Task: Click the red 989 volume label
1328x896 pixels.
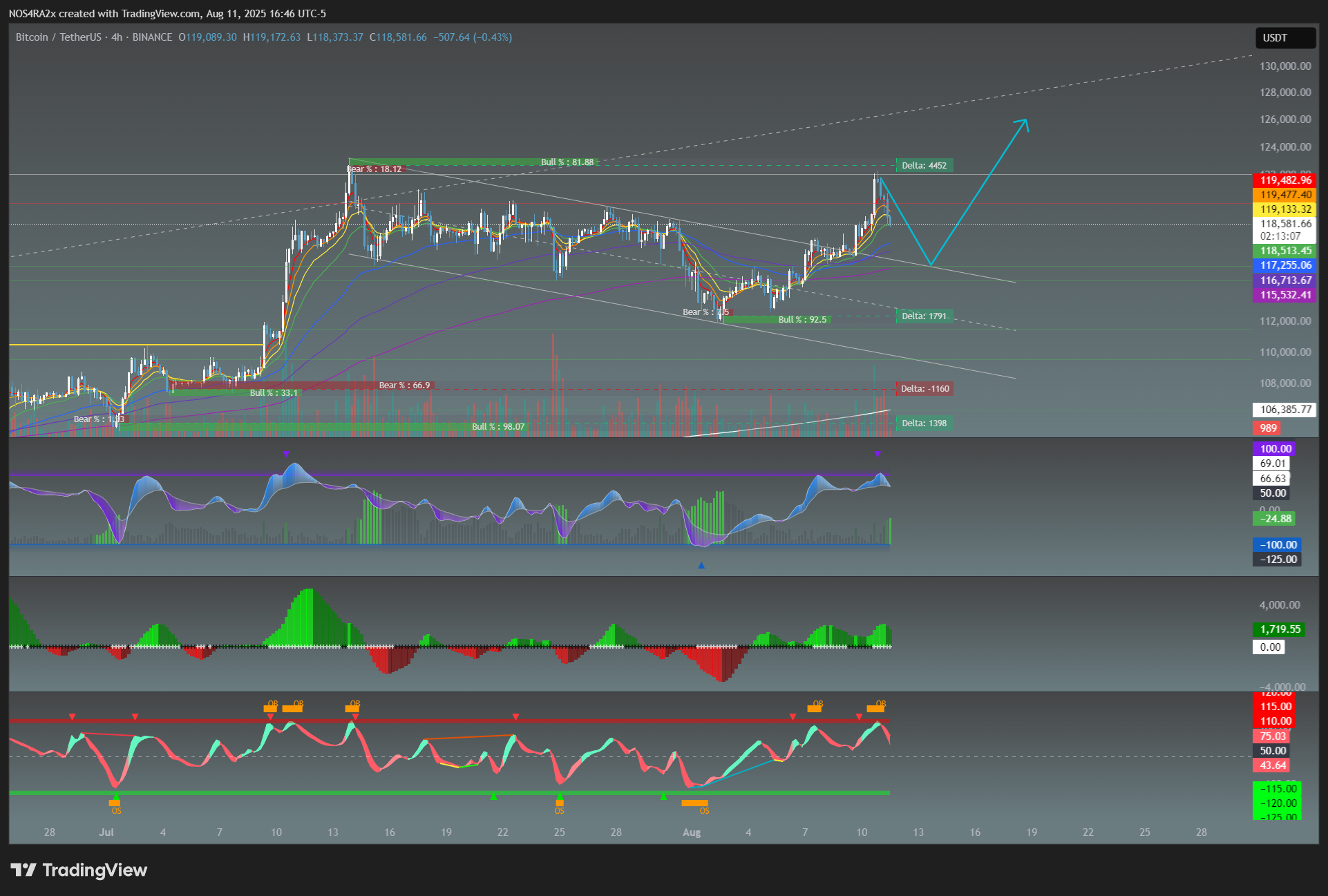Action: 1268,428
